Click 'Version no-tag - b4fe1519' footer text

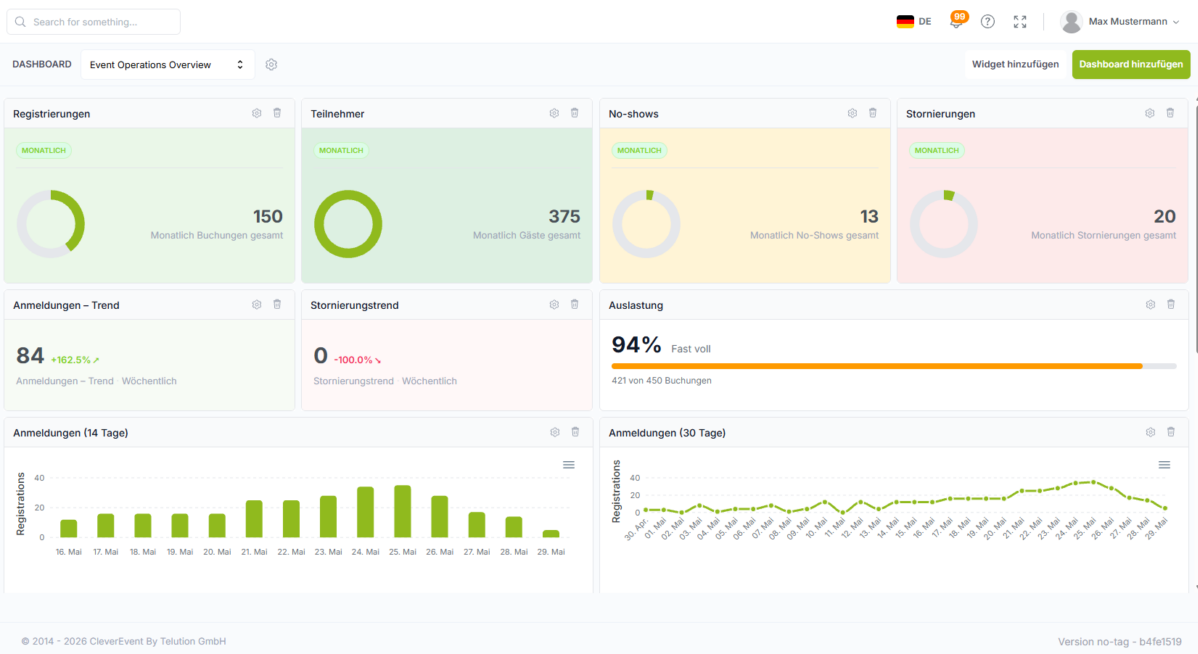coord(1119,642)
